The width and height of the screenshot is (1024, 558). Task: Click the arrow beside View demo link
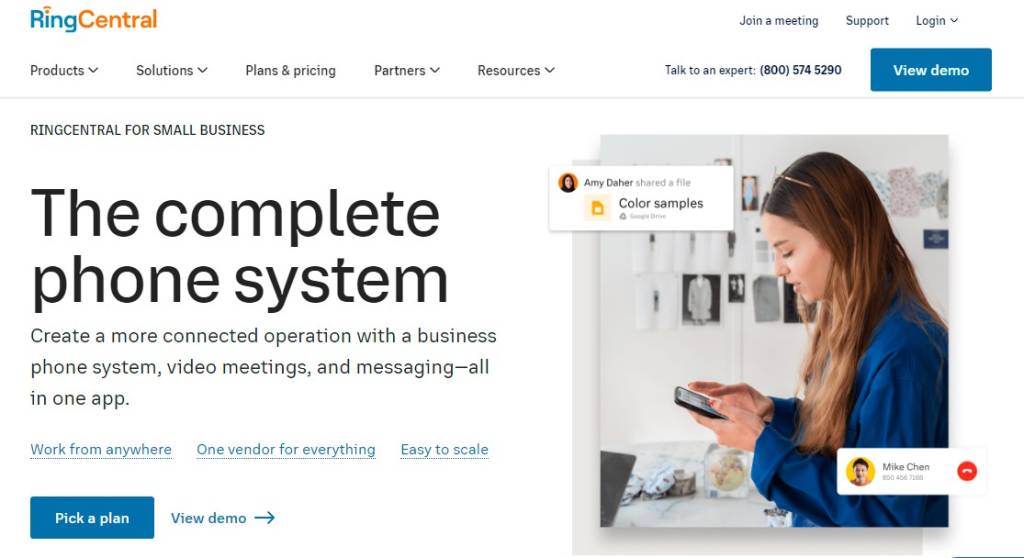coord(264,517)
